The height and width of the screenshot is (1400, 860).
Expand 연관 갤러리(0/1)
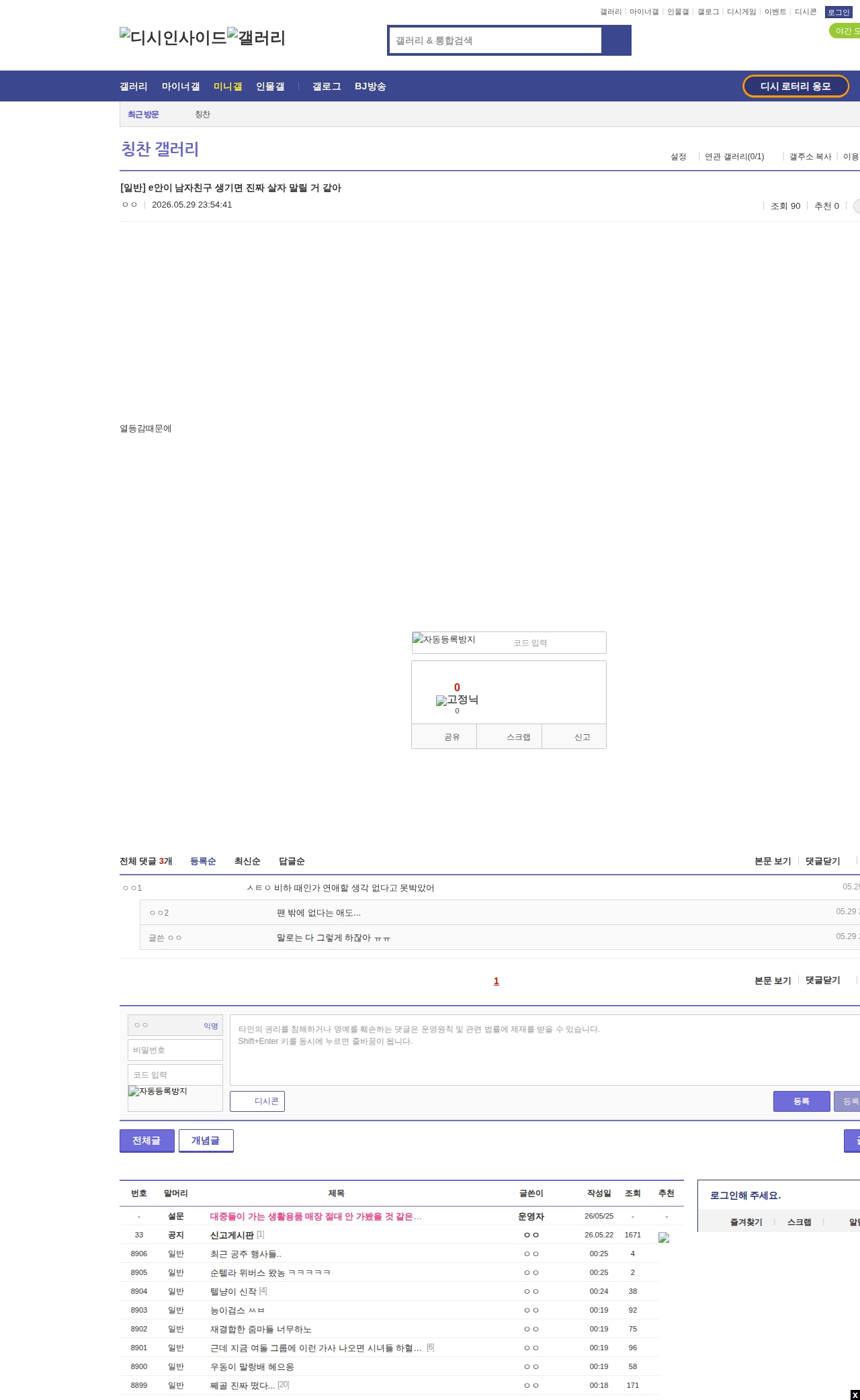[734, 157]
